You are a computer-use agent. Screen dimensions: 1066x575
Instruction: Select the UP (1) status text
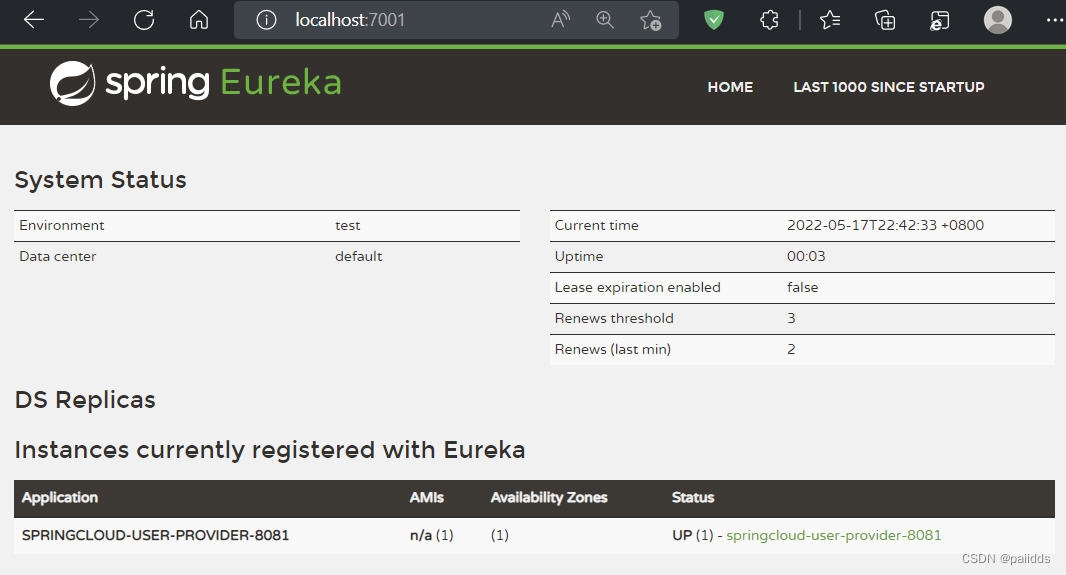(693, 535)
